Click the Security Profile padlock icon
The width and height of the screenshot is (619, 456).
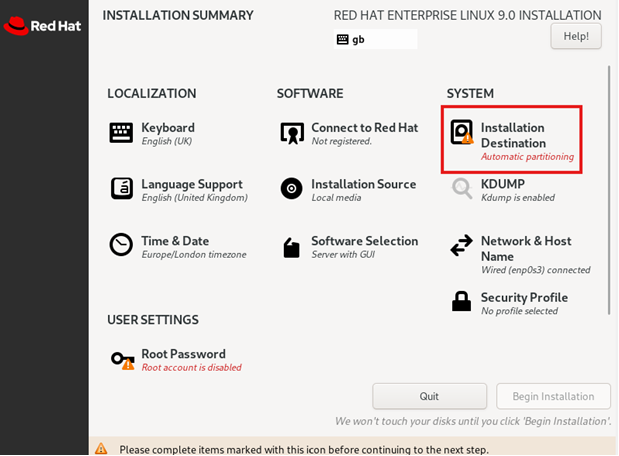[461, 302]
